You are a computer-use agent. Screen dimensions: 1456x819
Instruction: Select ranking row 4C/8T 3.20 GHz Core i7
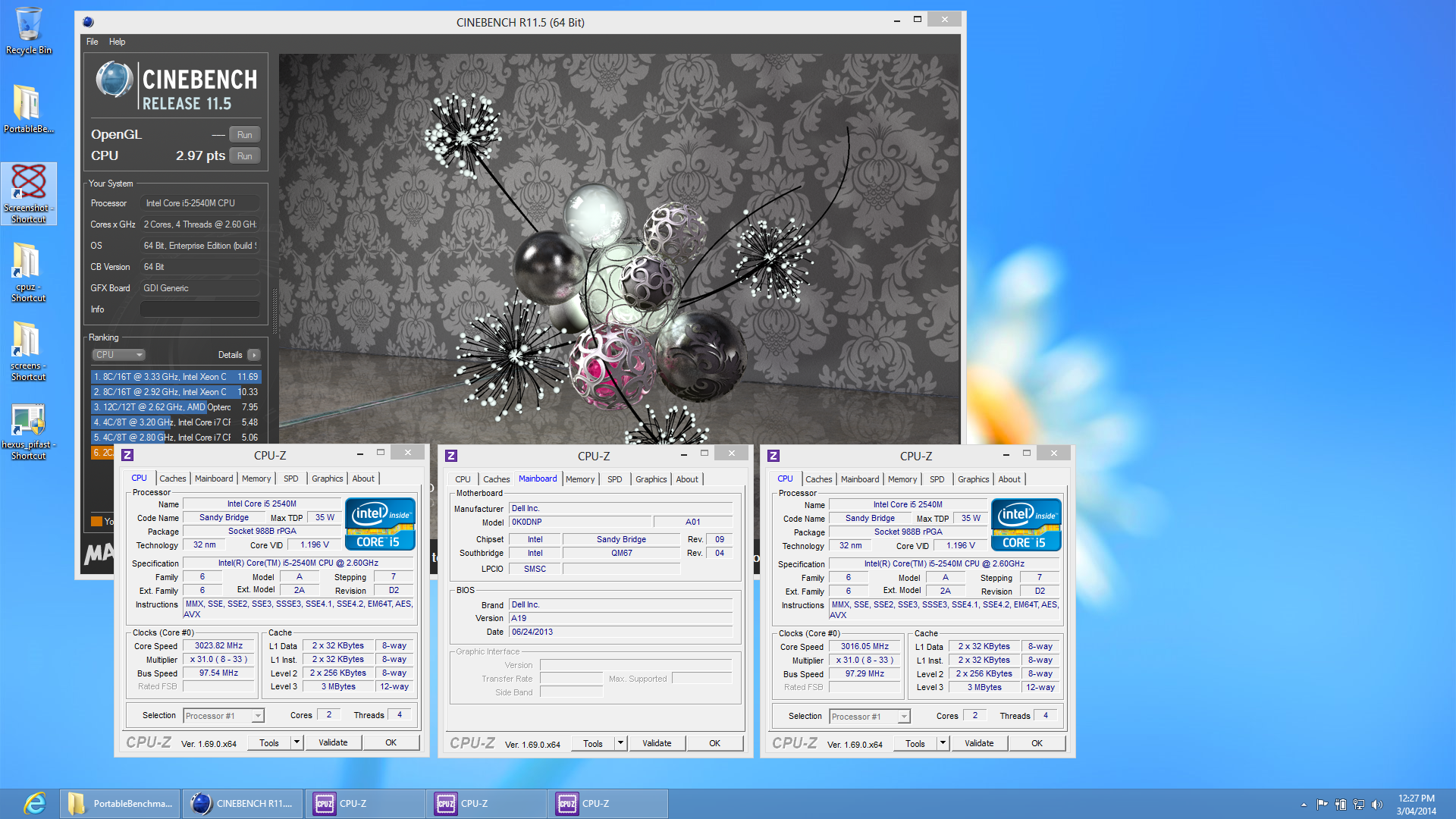pyautogui.click(x=176, y=422)
